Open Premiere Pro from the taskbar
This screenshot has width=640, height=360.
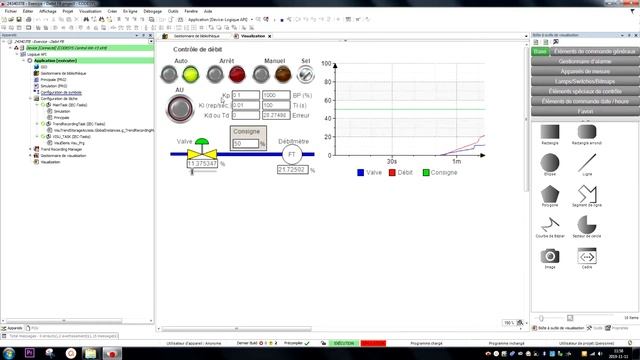(x=29, y=353)
